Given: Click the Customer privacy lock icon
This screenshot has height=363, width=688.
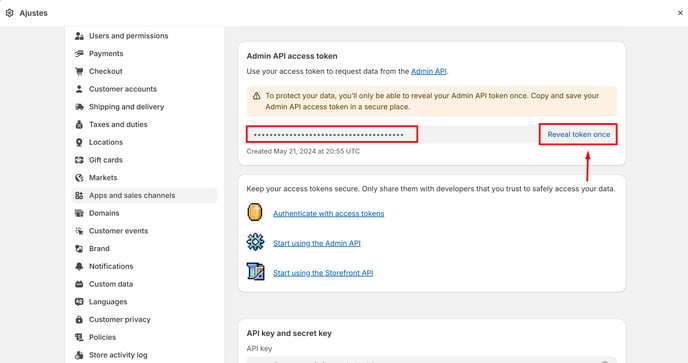Looking at the screenshot, I should pos(79,320).
